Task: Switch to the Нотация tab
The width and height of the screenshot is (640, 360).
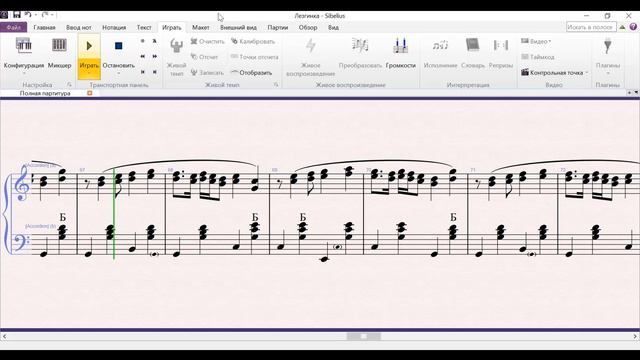Action: pyautogui.click(x=114, y=27)
